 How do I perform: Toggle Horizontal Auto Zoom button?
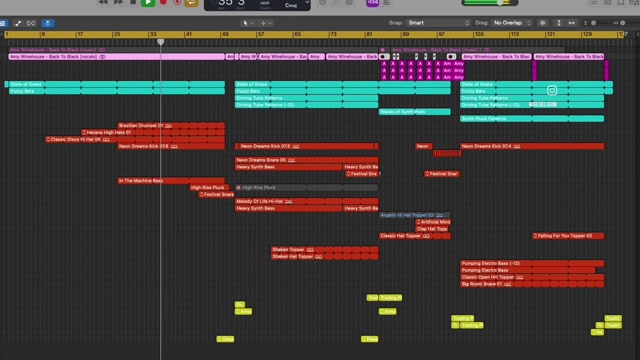(571, 23)
